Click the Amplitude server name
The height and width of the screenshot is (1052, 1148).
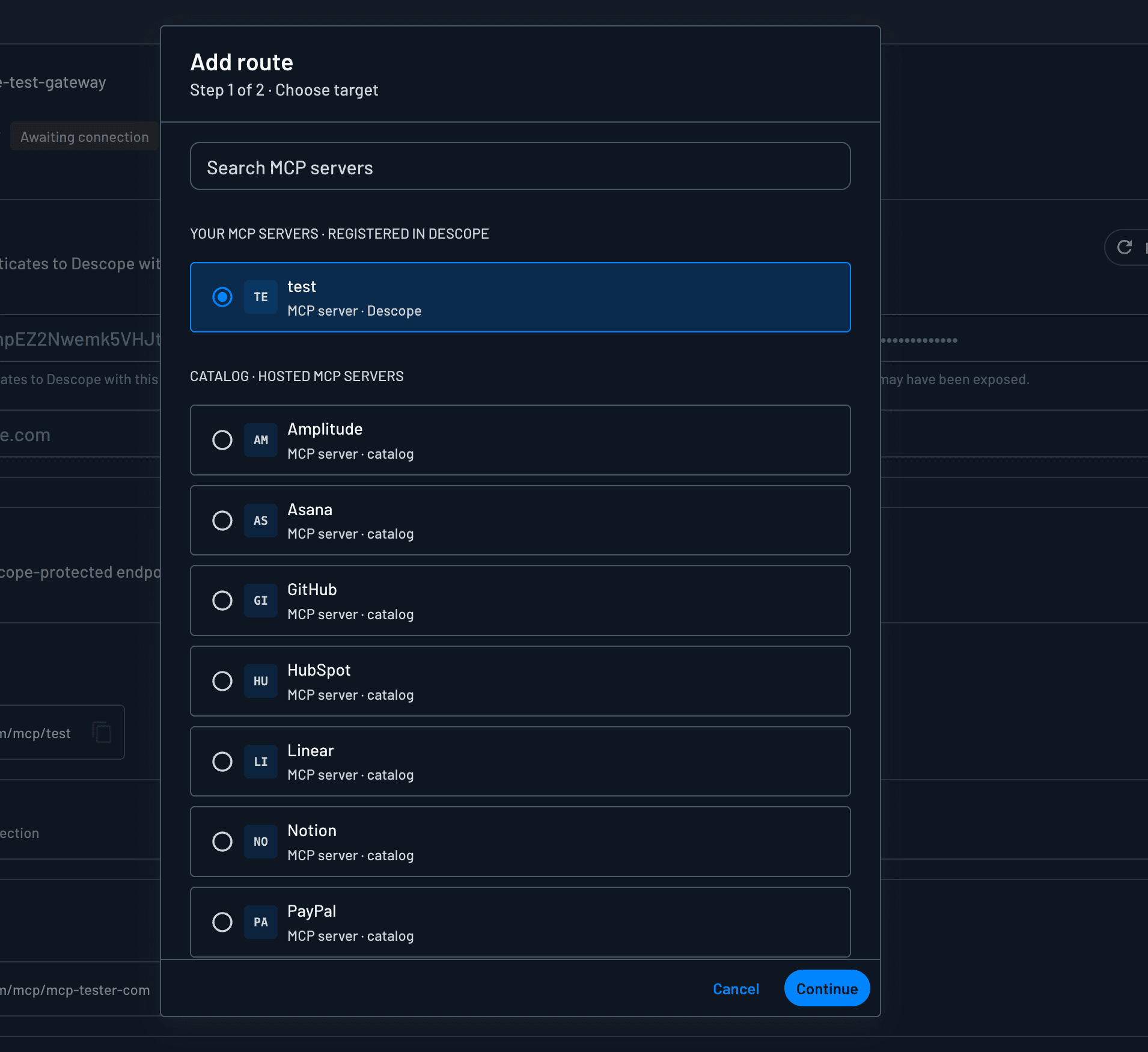coord(325,429)
